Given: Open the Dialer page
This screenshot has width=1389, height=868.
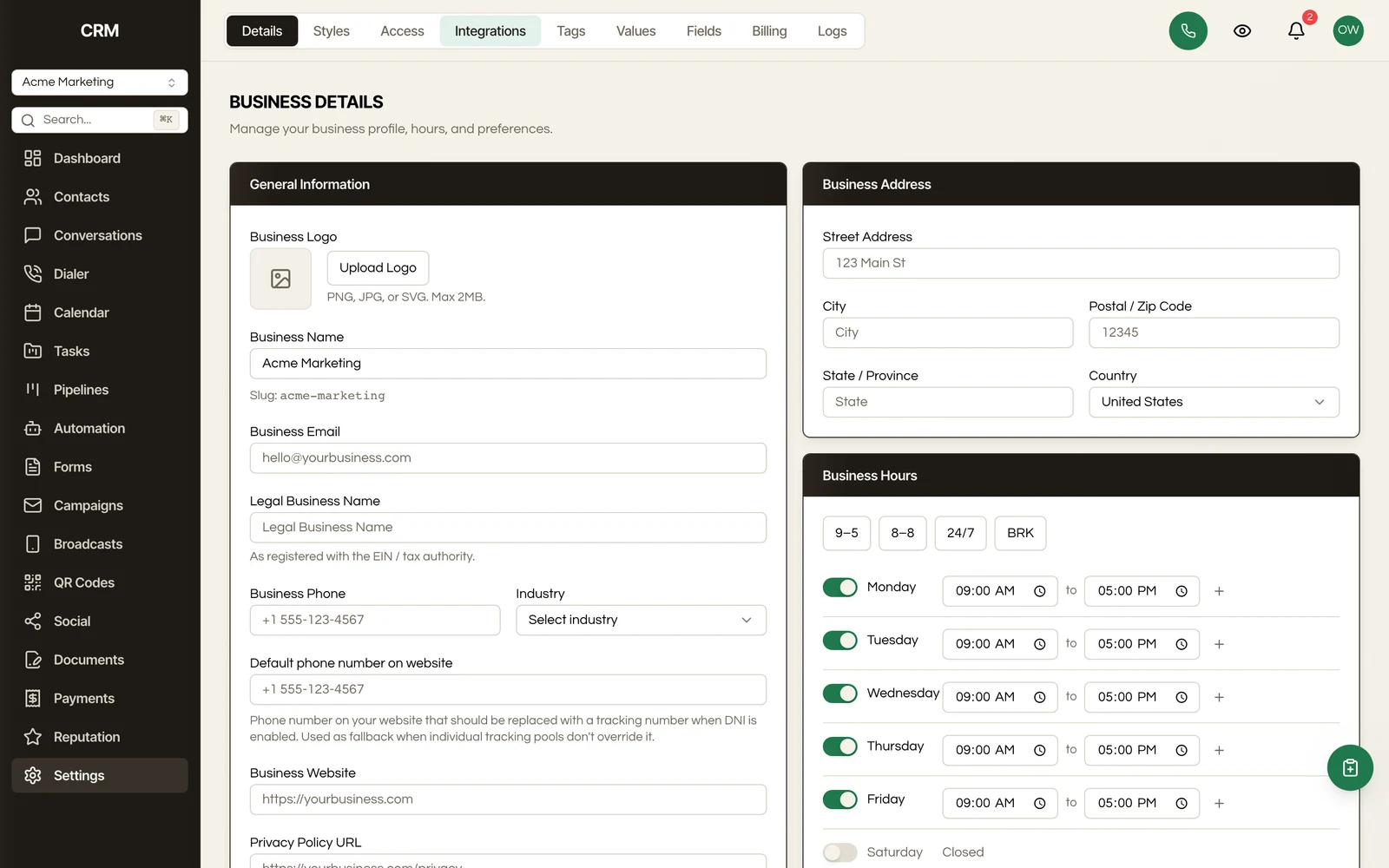Looking at the screenshot, I should click(99, 274).
